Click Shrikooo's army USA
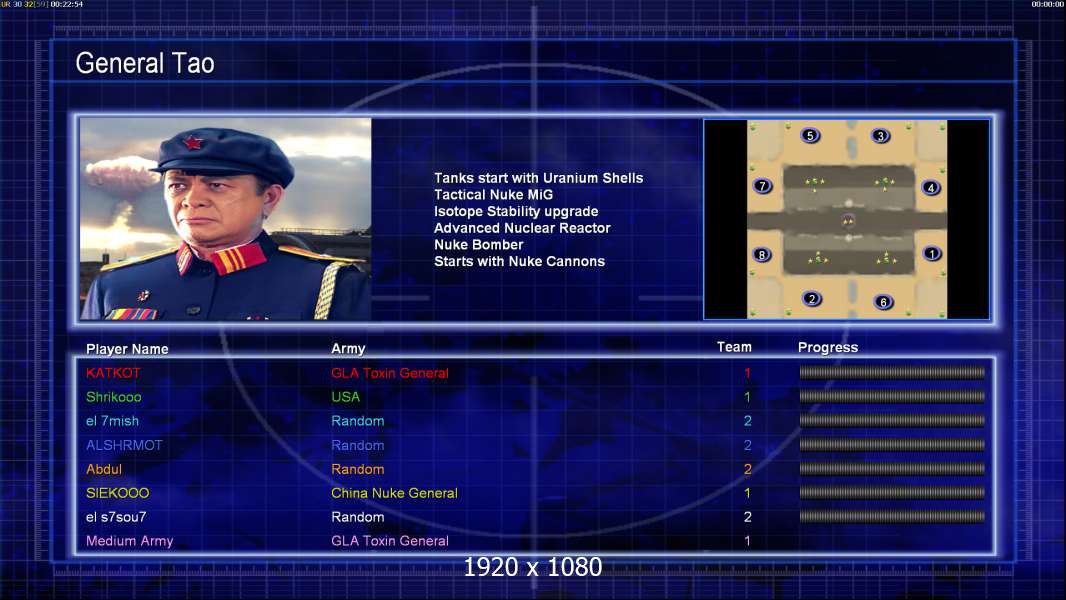1066x600 pixels. [345, 397]
